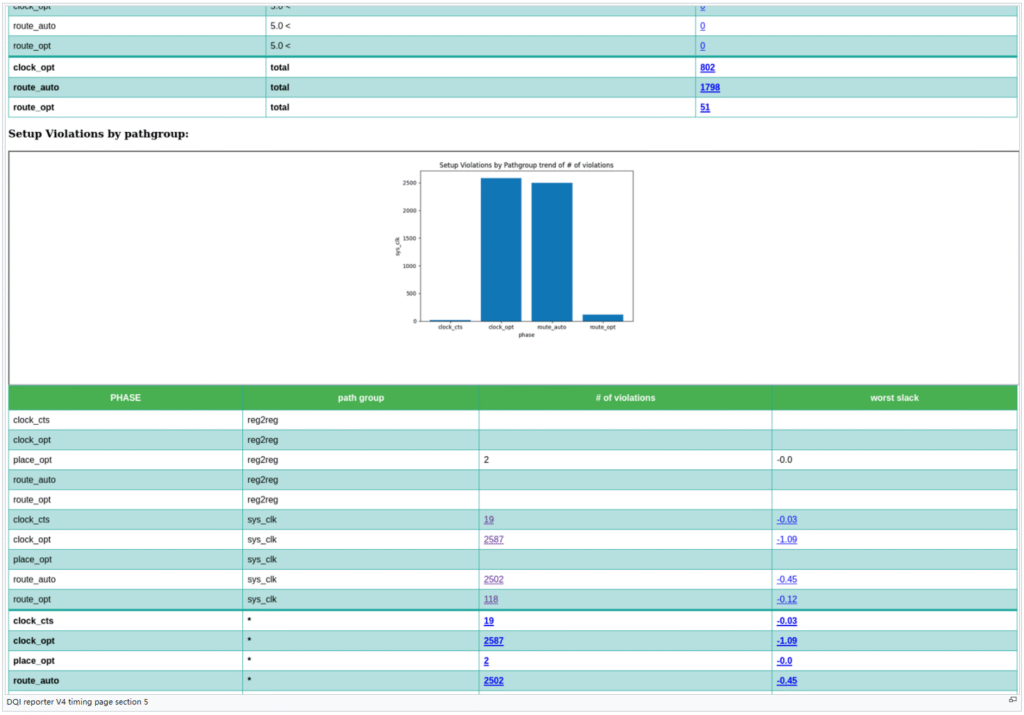Click worst slack -1.09 in clock_opt sys_clk row
This screenshot has height=715, width=1024.
coord(786,539)
